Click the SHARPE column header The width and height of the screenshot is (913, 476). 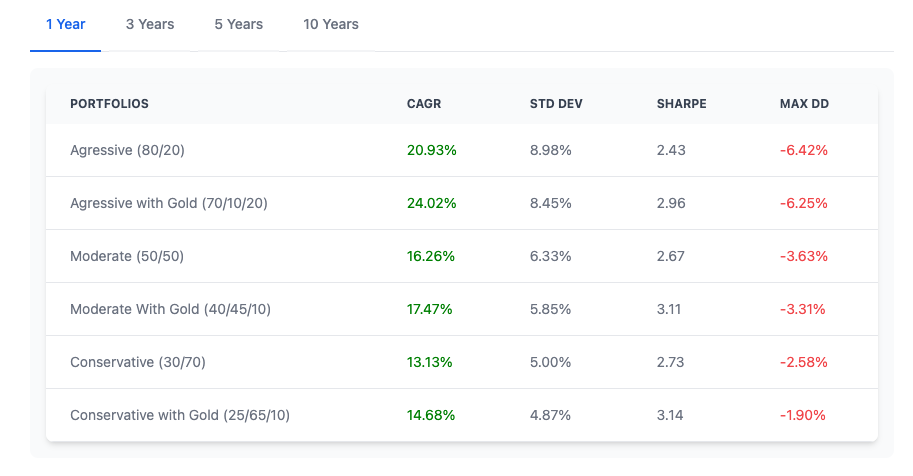[681, 104]
